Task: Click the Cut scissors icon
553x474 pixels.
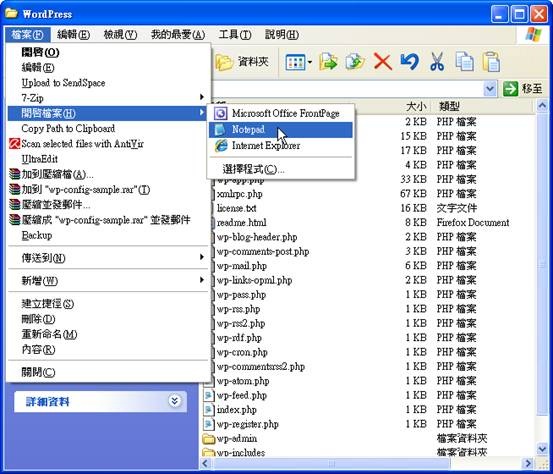Action: point(437,62)
